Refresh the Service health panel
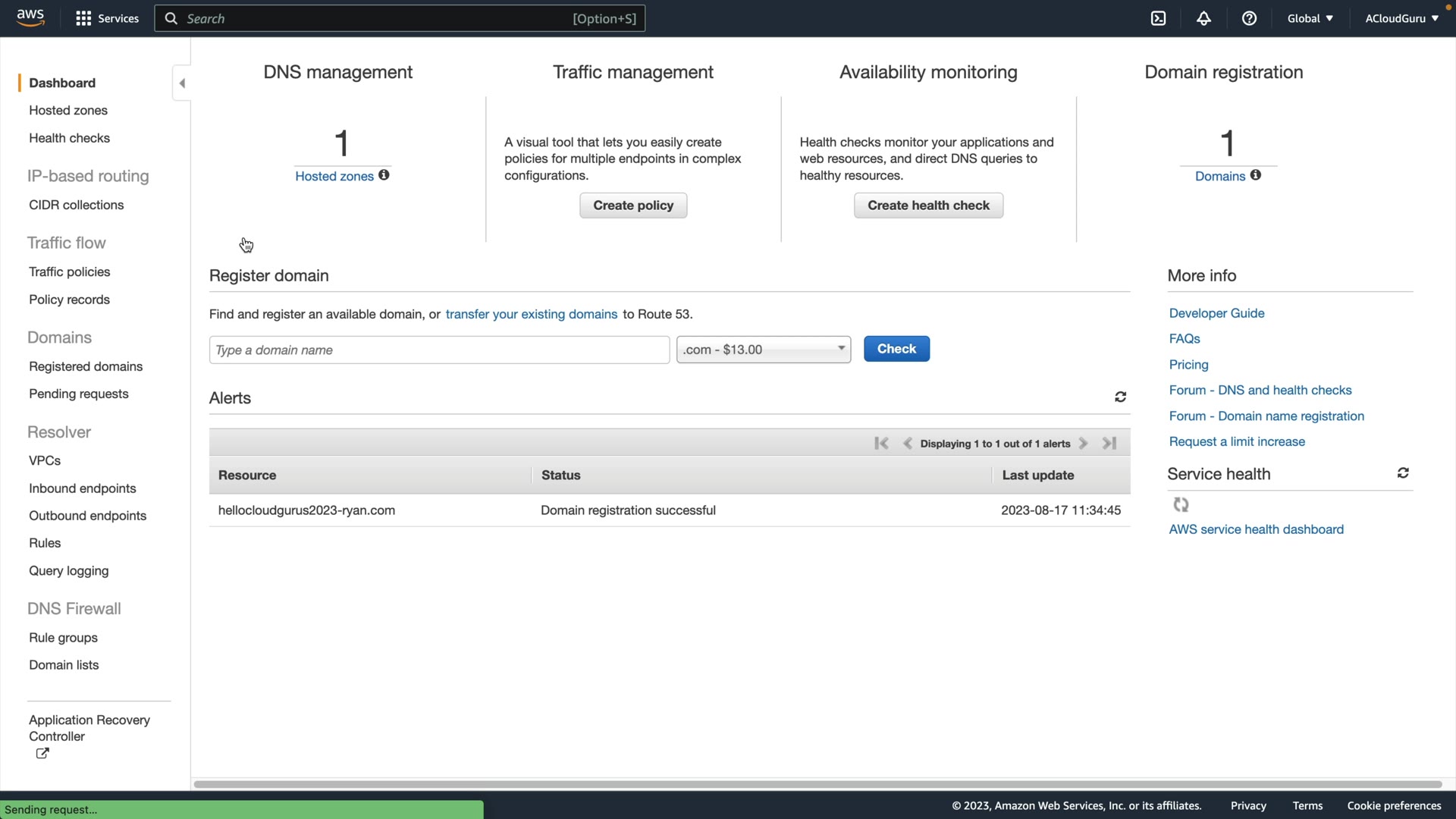The width and height of the screenshot is (1456, 819). tap(1403, 473)
